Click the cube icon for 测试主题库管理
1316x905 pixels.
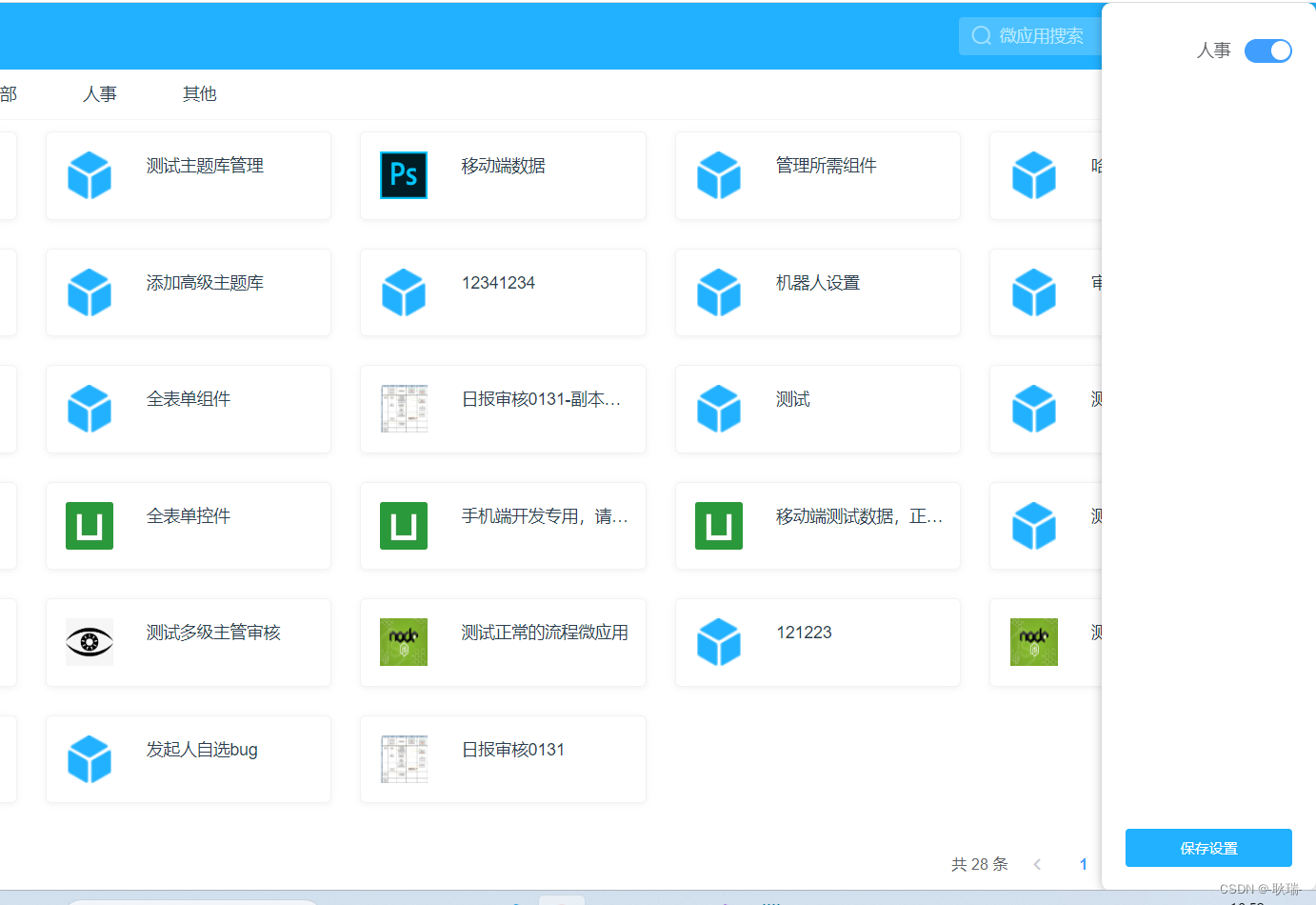[90, 175]
